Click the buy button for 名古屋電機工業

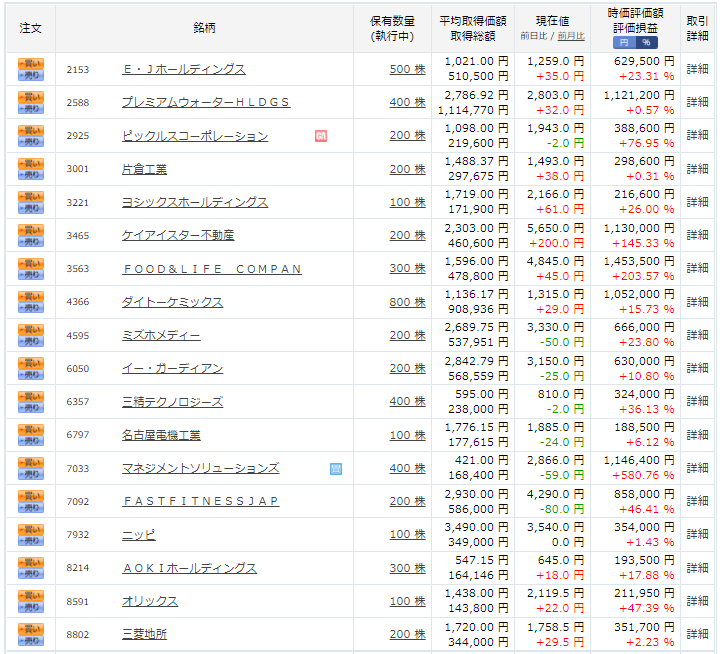31,429
